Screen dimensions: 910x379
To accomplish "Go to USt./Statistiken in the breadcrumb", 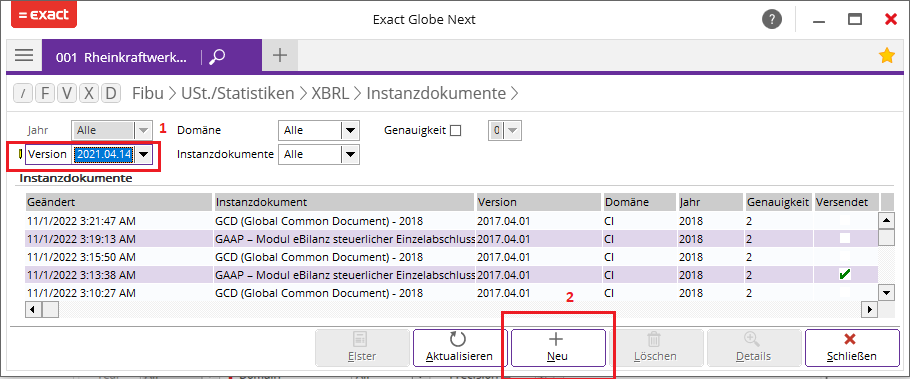I will pos(237,93).
